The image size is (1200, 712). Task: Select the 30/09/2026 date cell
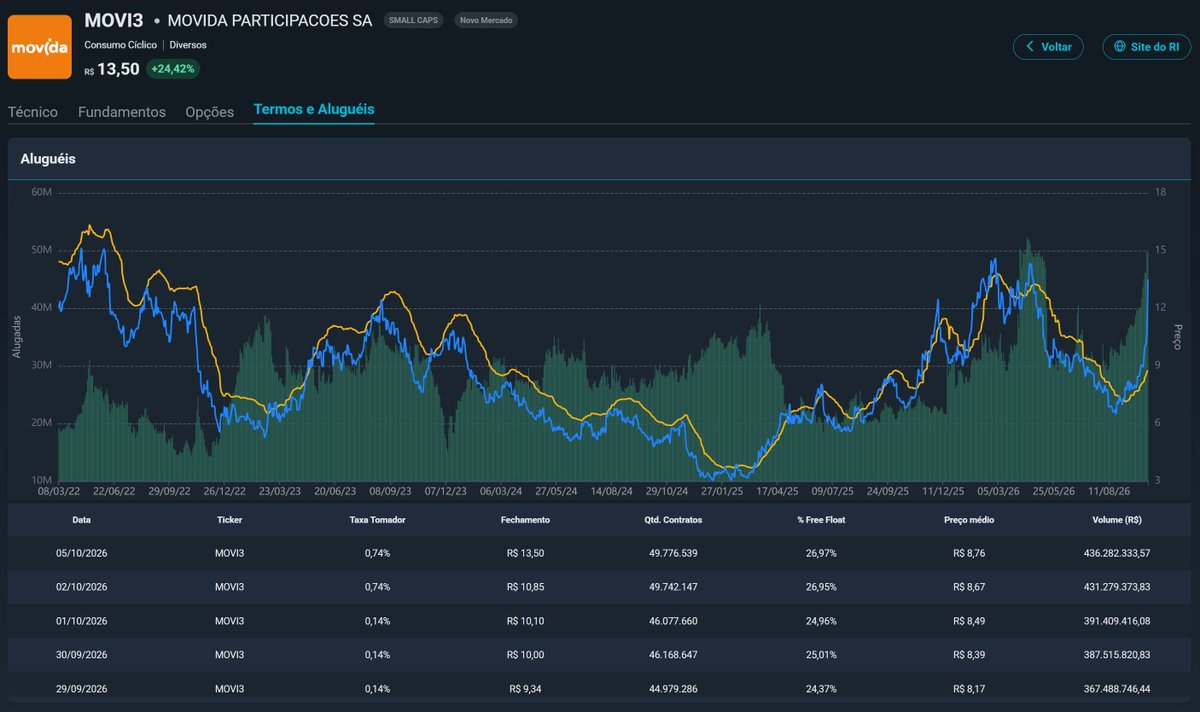81,654
